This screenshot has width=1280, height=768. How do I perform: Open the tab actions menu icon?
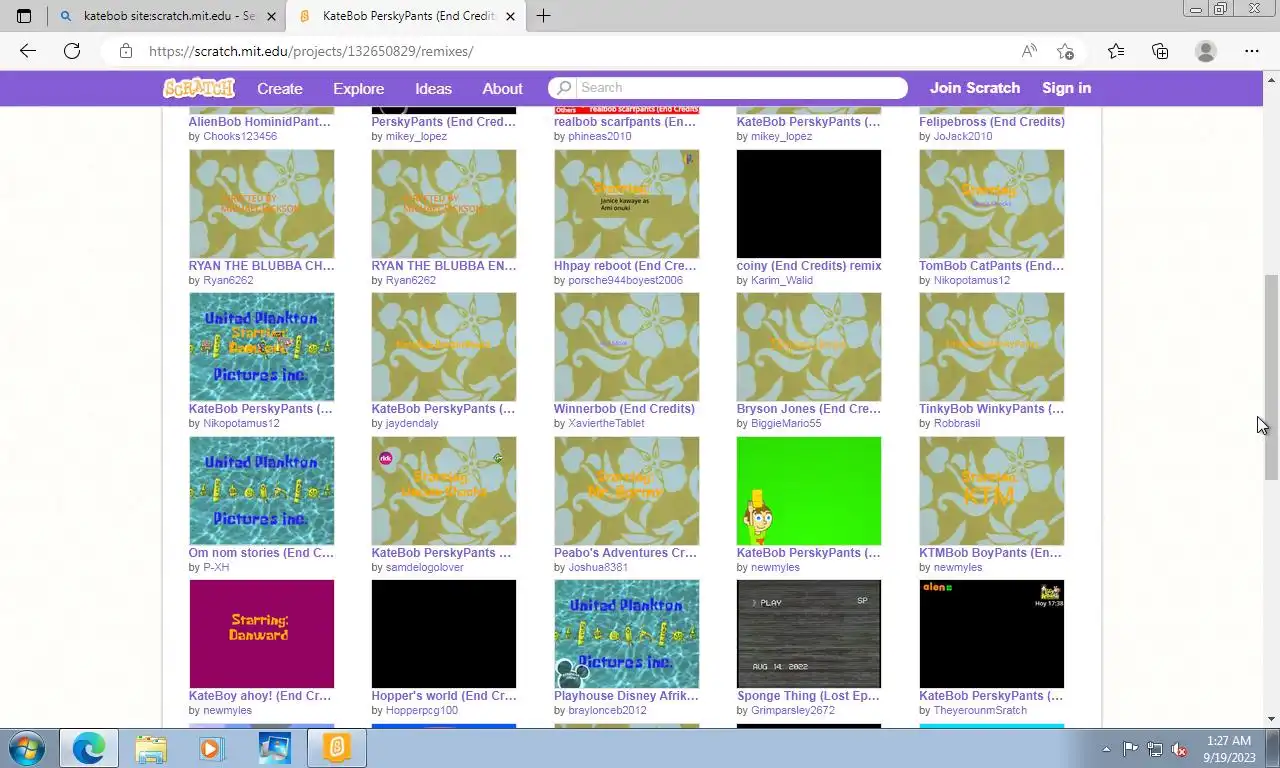point(24,16)
